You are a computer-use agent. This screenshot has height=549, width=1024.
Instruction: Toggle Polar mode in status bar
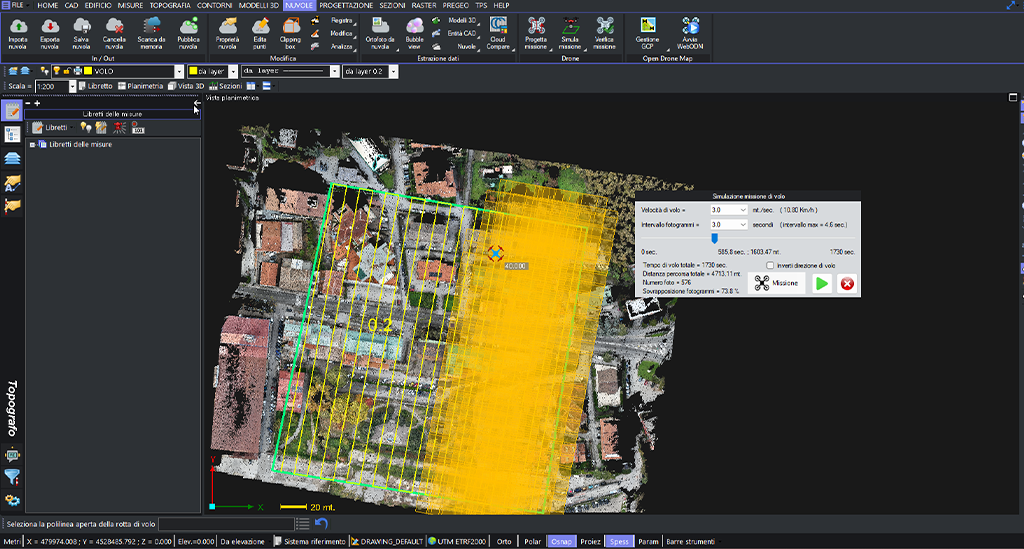click(533, 541)
